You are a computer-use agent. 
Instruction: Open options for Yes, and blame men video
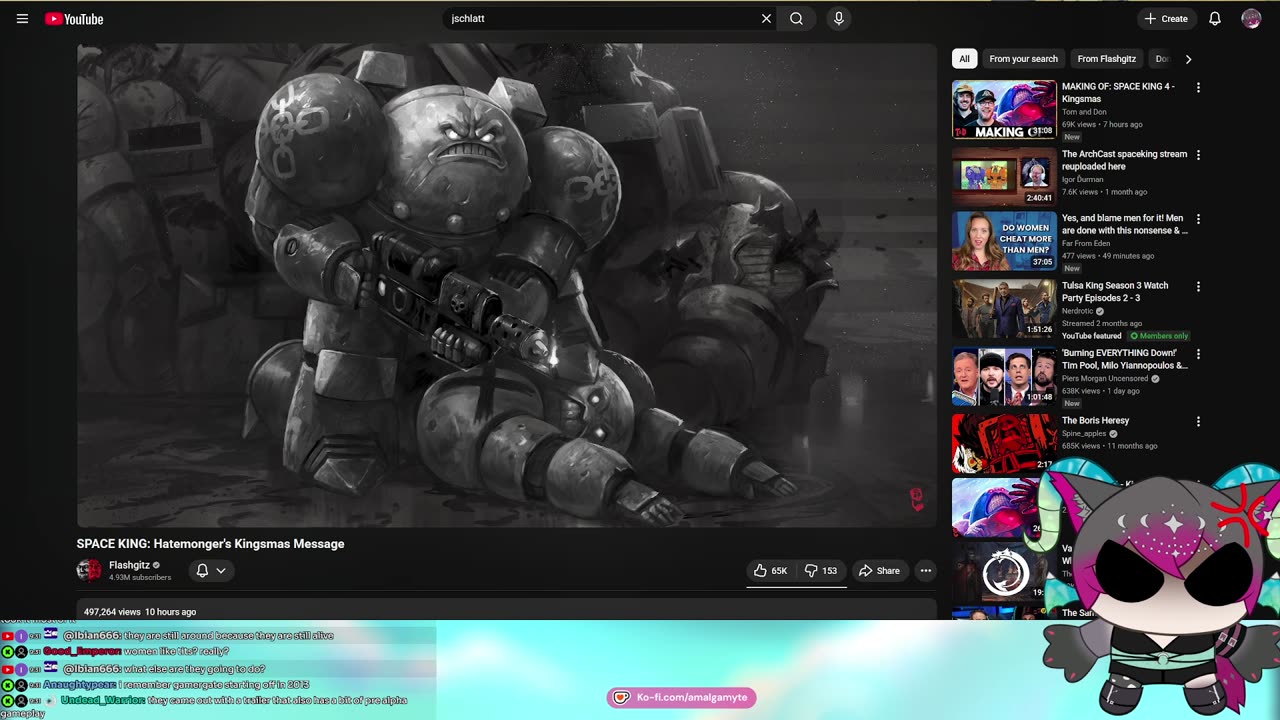click(x=1198, y=219)
